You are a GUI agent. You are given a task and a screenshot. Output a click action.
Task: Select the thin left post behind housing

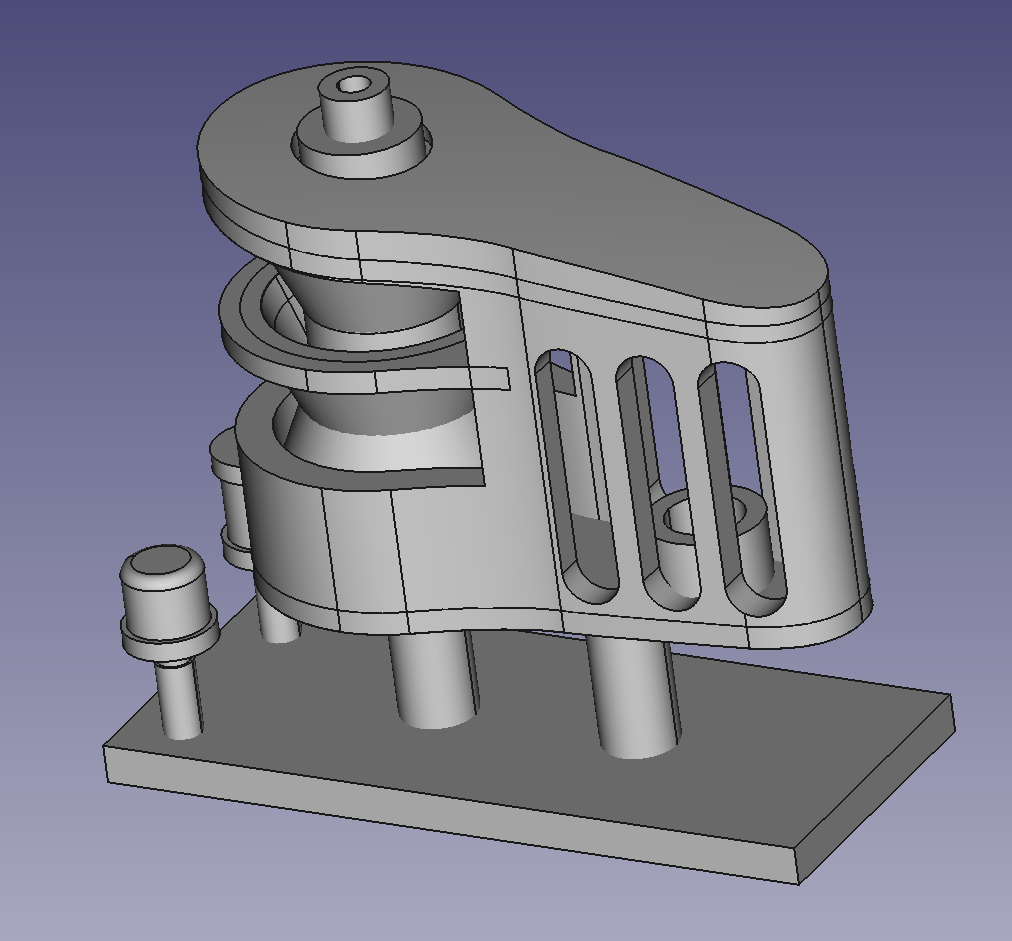click(277, 620)
